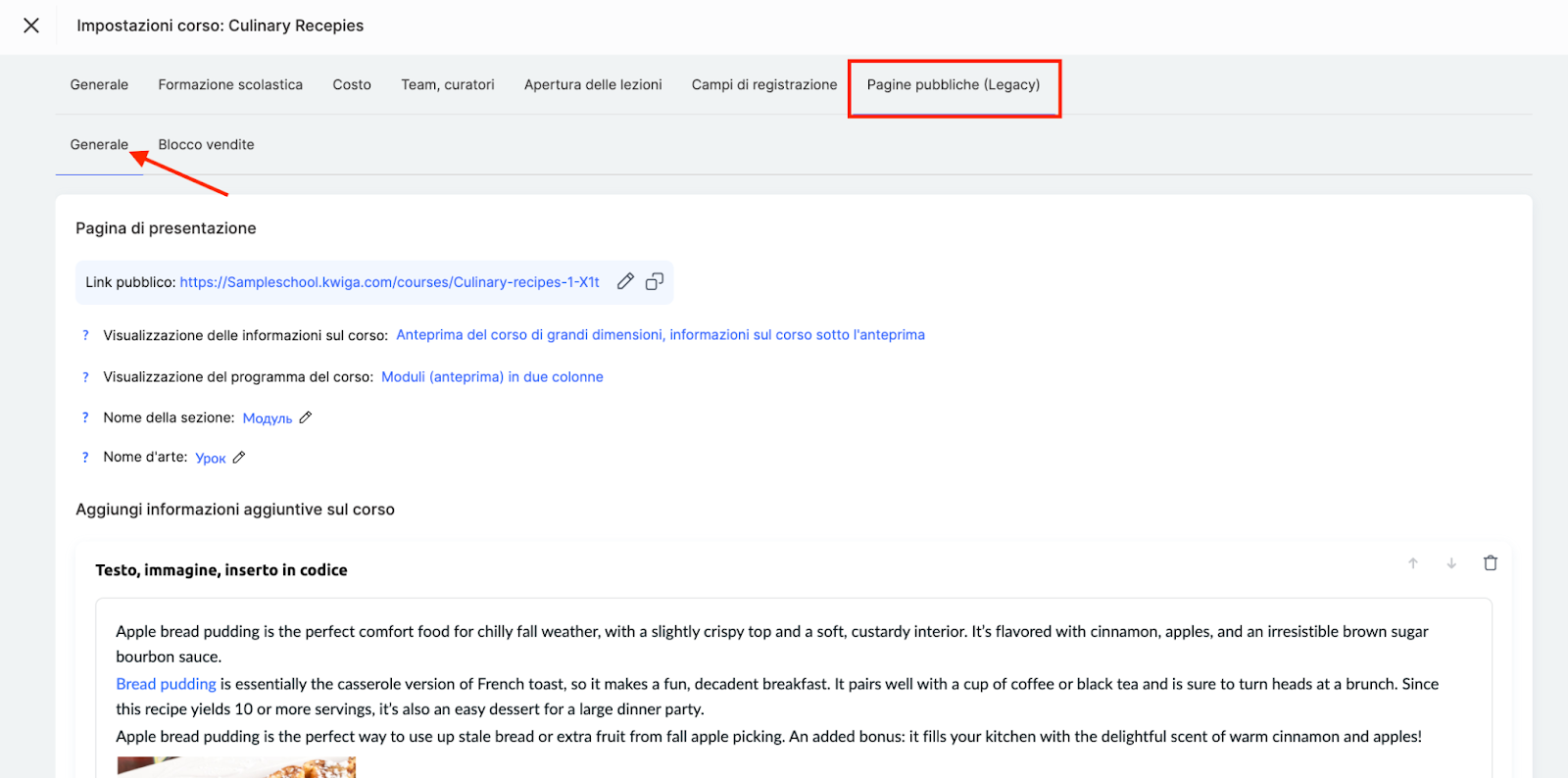
Task: Edit the public link with pencil icon
Action: point(625,282)
